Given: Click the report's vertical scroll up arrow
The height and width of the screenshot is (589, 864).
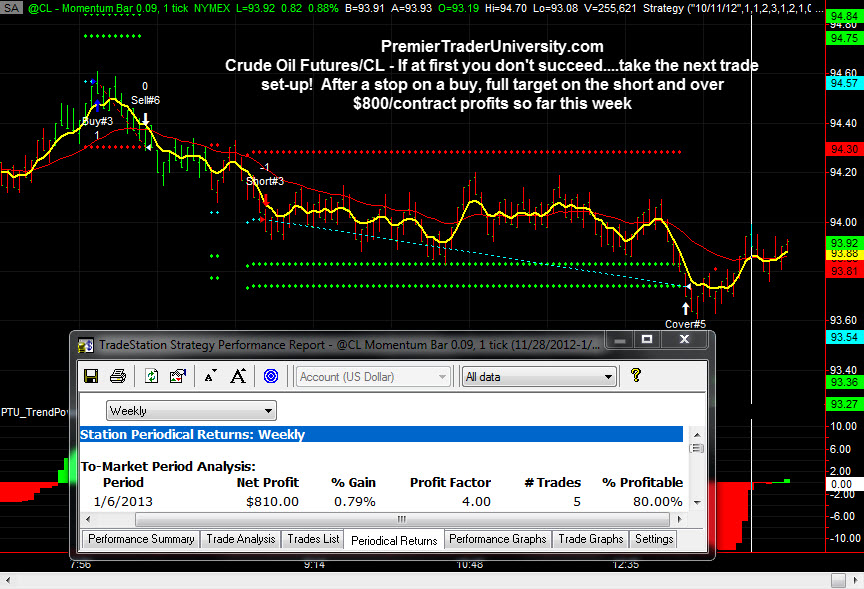Looking at the screenshot, I should tap(697, 435).
